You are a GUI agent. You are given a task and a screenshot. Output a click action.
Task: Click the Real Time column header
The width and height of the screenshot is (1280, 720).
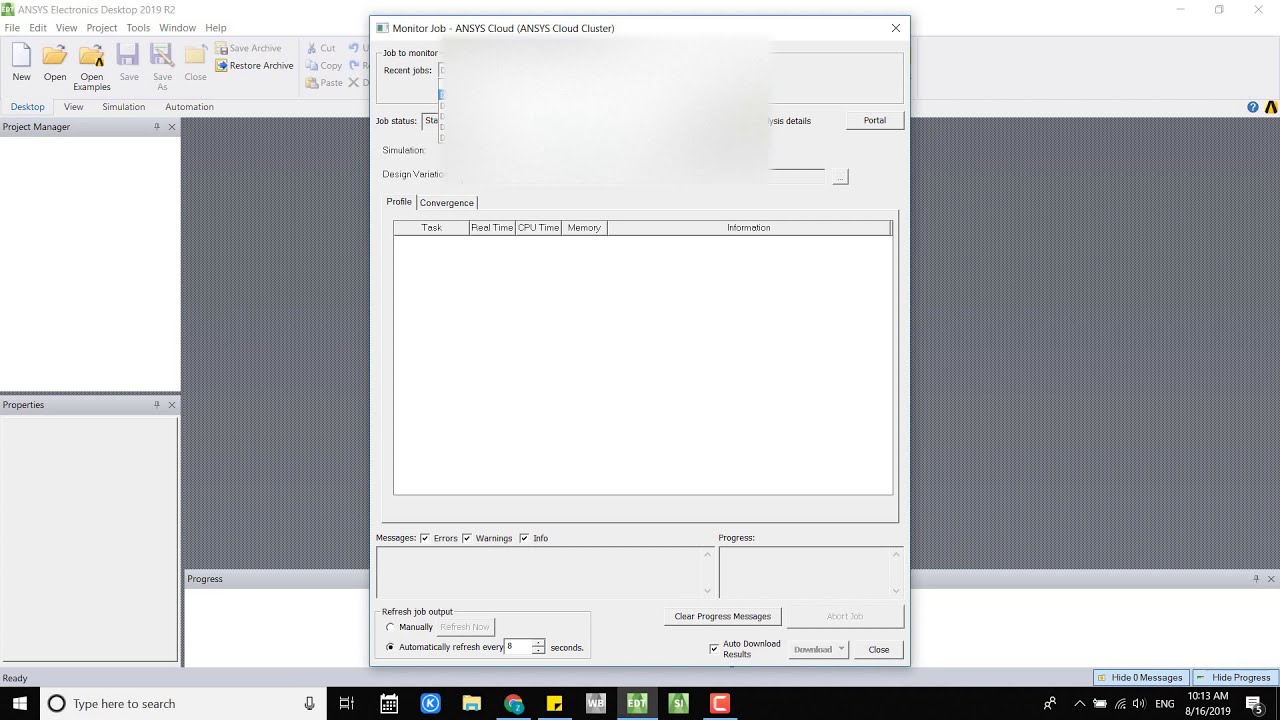click(492, 228)
